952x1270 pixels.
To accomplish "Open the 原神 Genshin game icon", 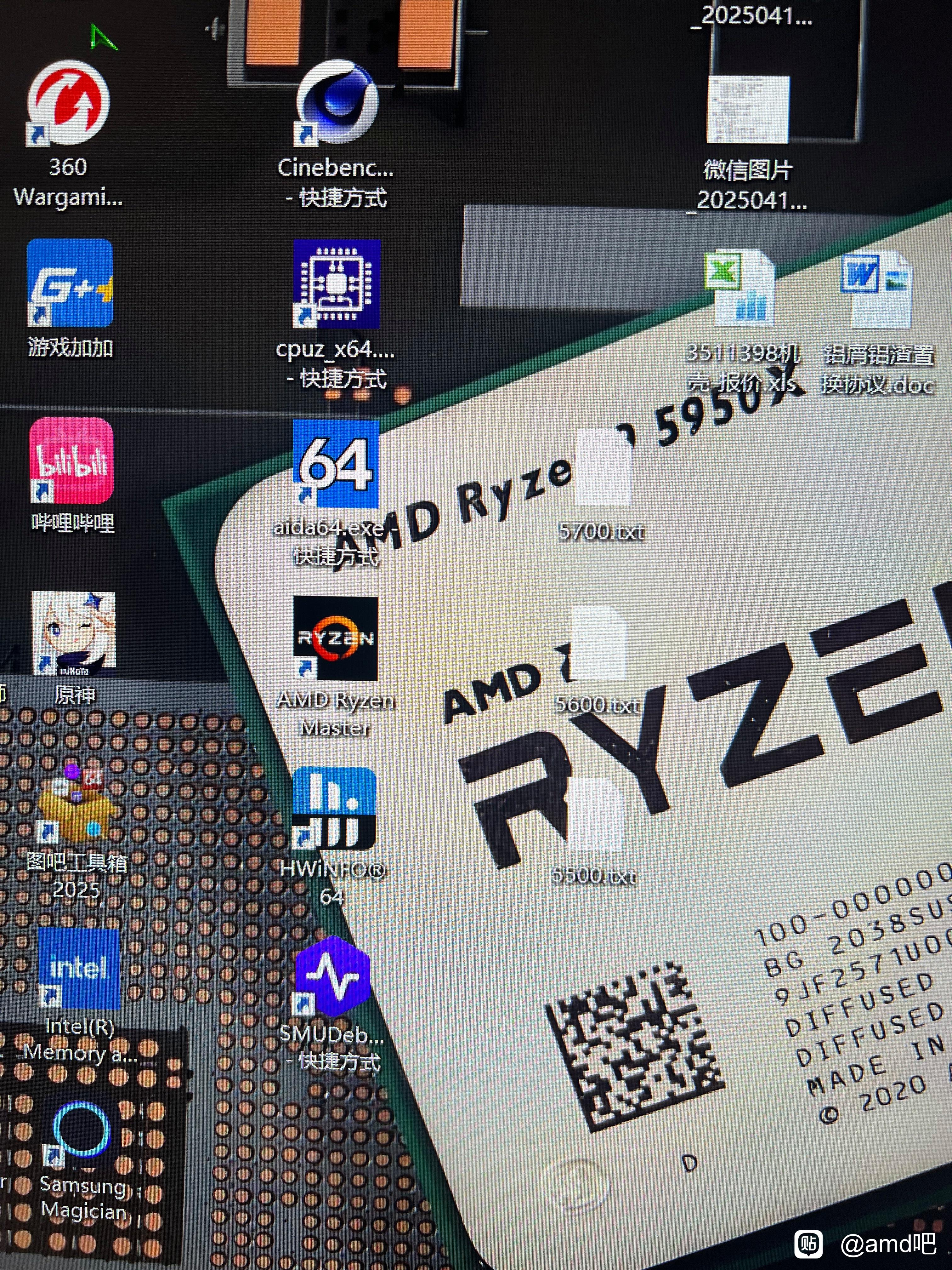I will click(73, 634).
